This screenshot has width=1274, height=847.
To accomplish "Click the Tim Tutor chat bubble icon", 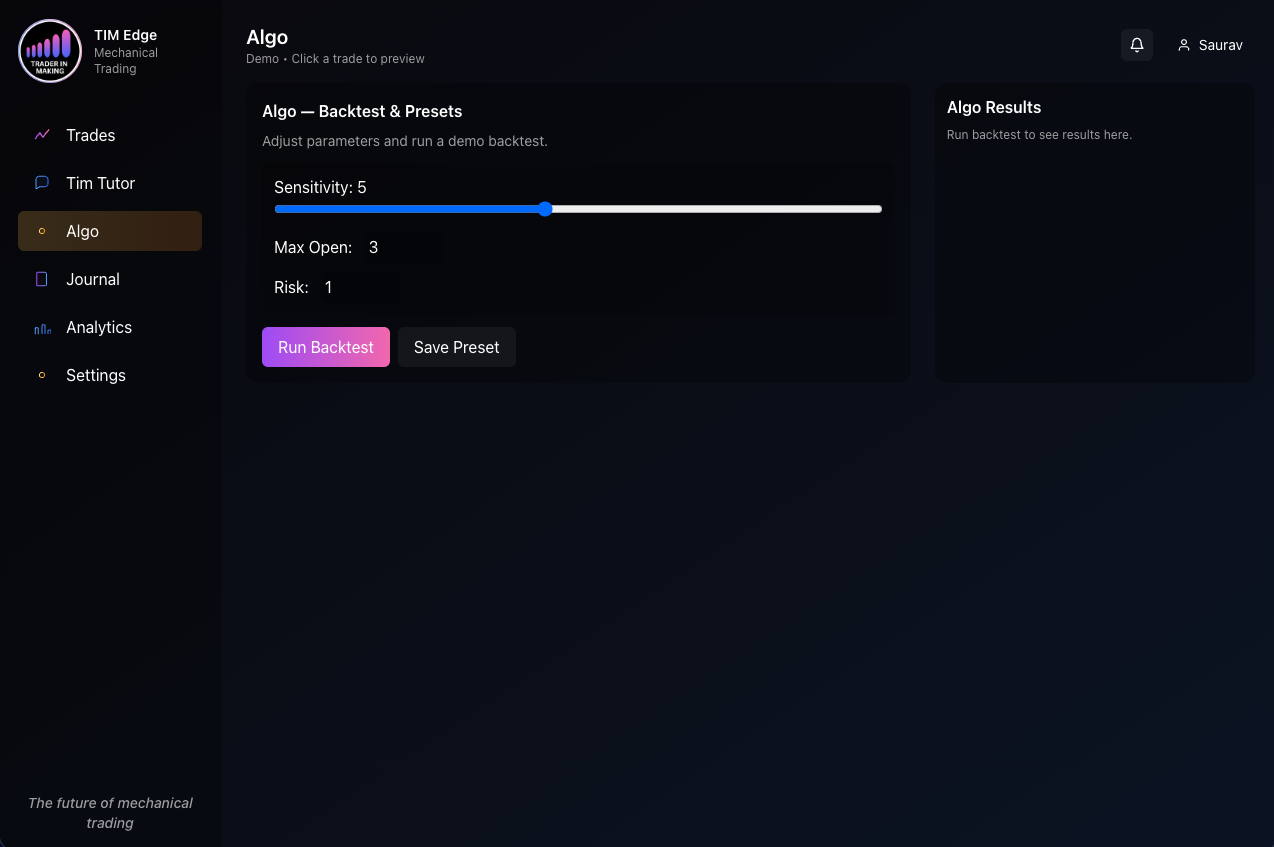I will (x=42, y=183).
